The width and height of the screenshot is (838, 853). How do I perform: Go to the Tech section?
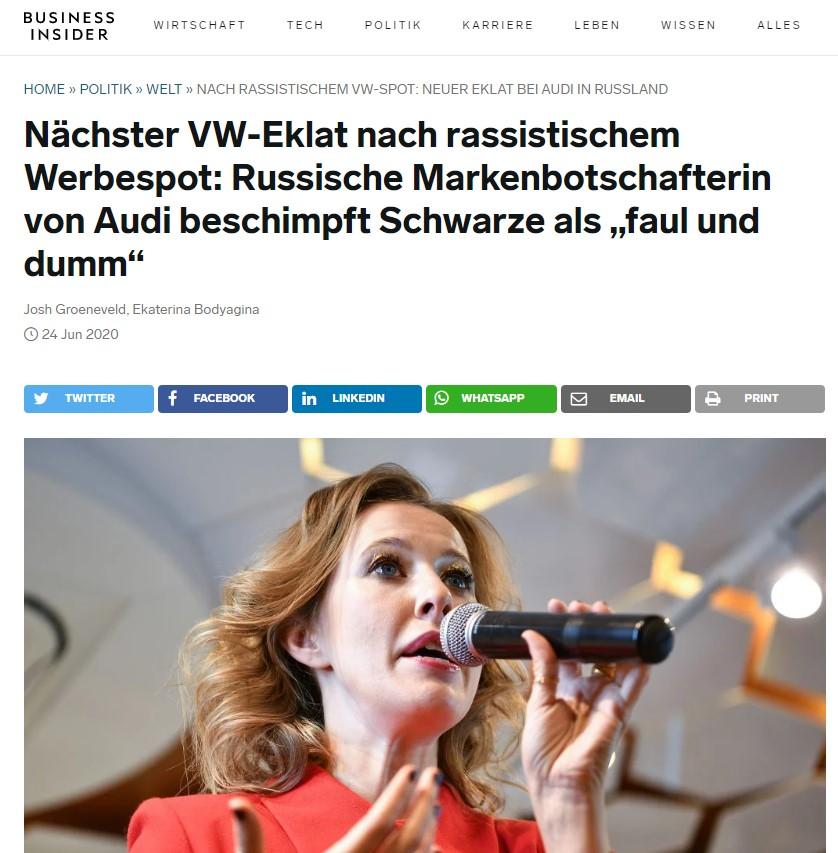[x=305, y=25]
